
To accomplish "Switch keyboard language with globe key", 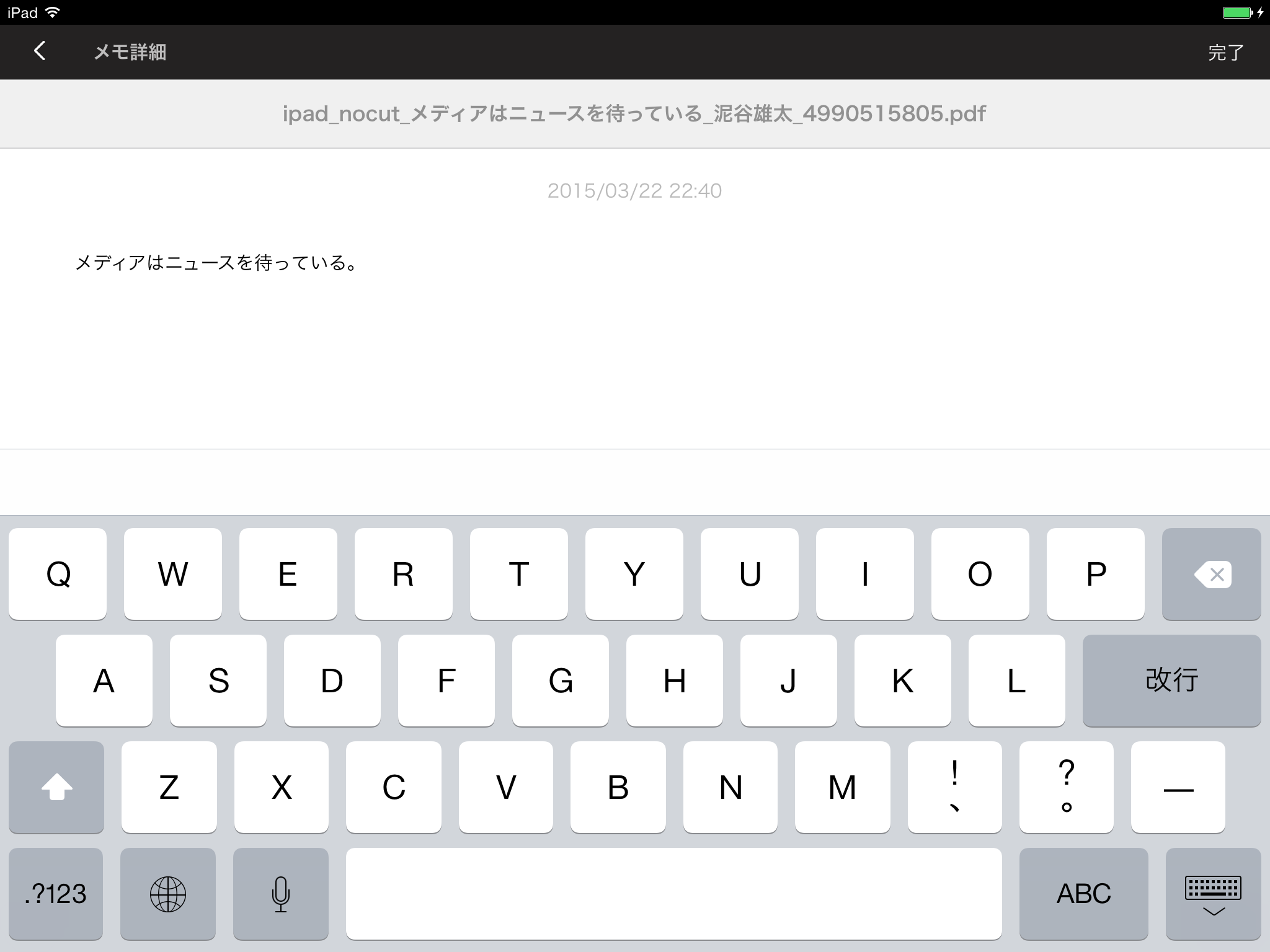I will click(168, 894).
